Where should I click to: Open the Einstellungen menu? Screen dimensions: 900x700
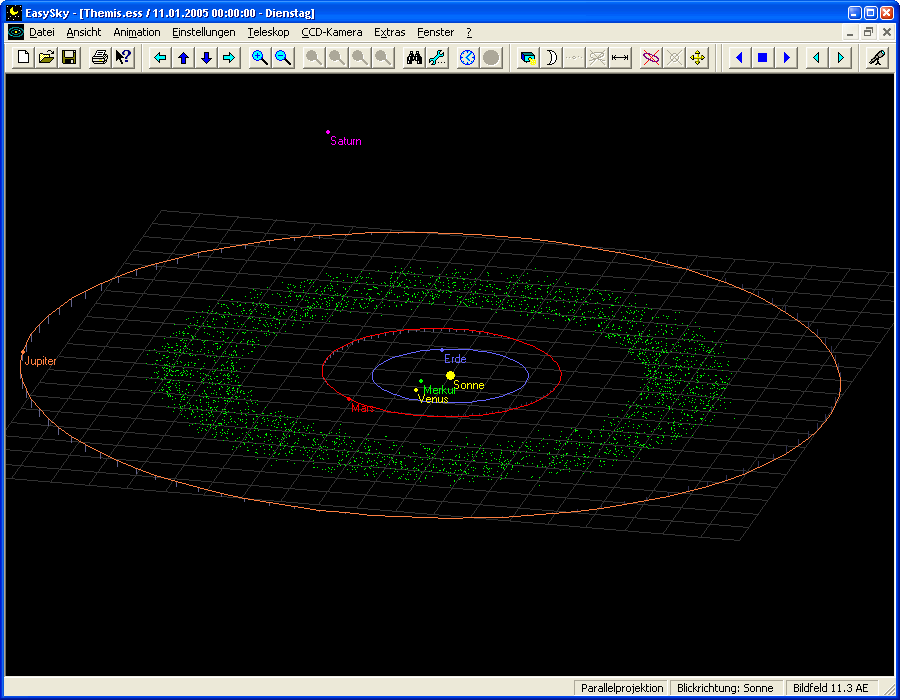click(x=203, y=32)
